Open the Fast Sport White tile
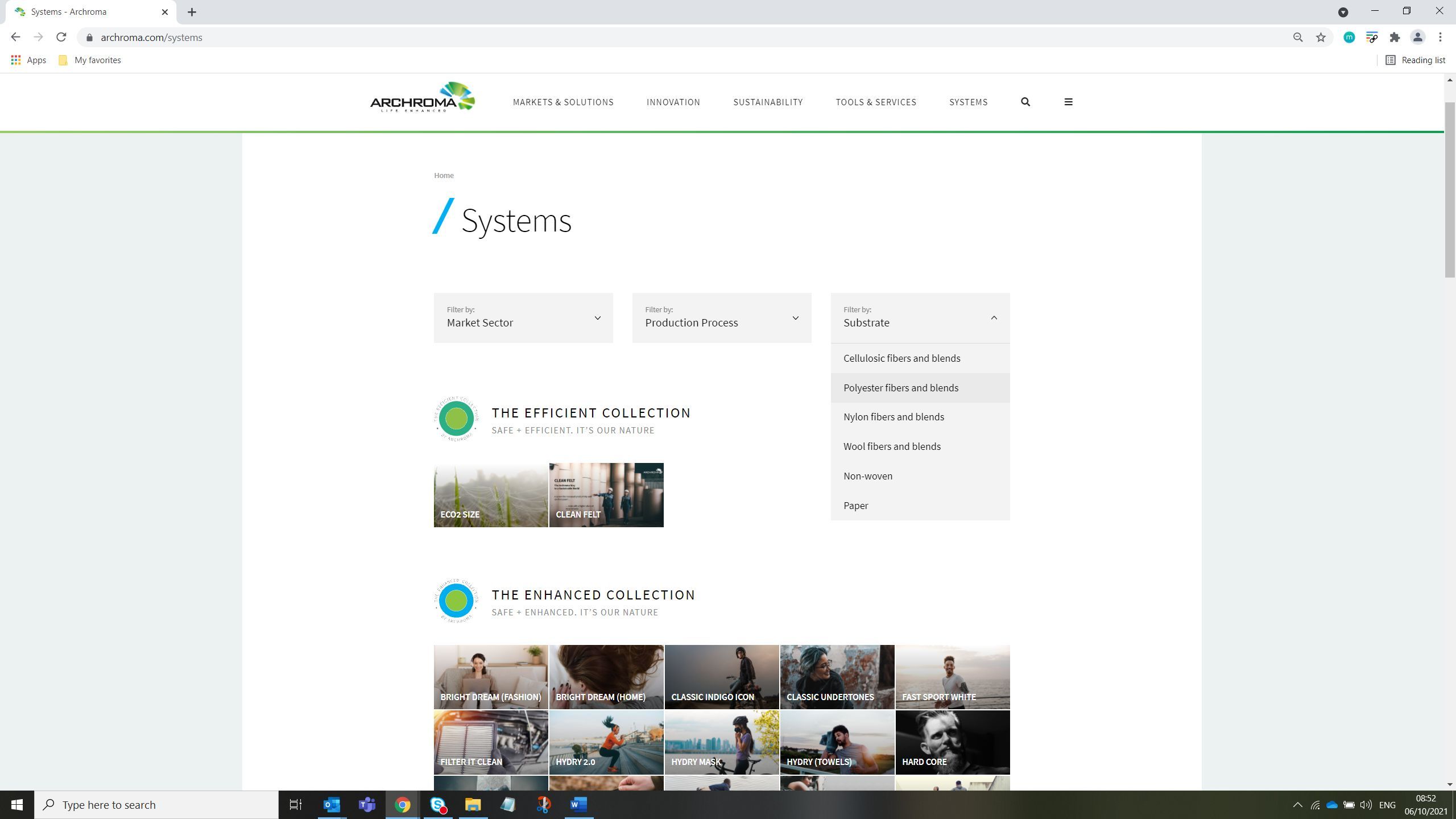Image resolution: width=1456 pixels, height=819 pixels. (953, 677)
